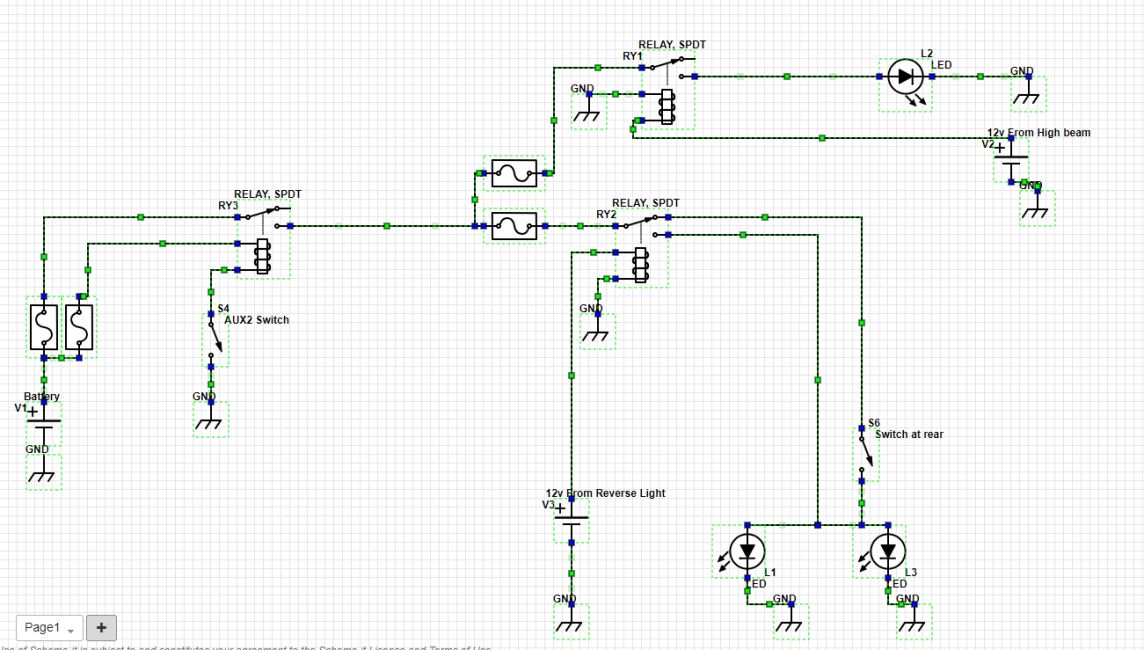Add a new page with plus button
The width and height of the screenshot is (1144, 650).
[x=101, y=627]
